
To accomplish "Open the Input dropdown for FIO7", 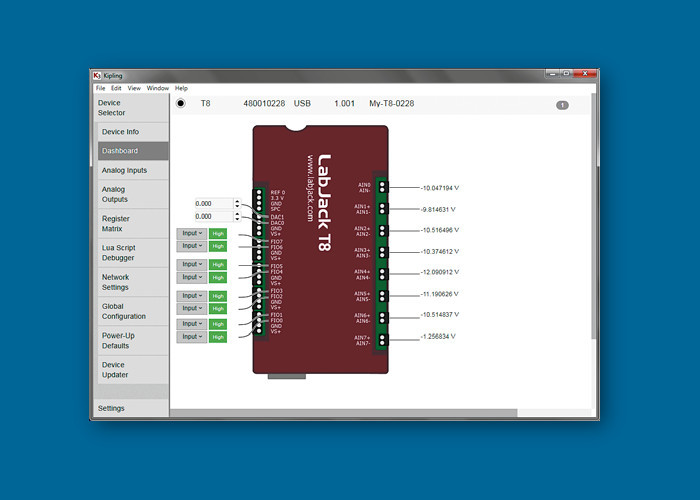I will 192,233.
